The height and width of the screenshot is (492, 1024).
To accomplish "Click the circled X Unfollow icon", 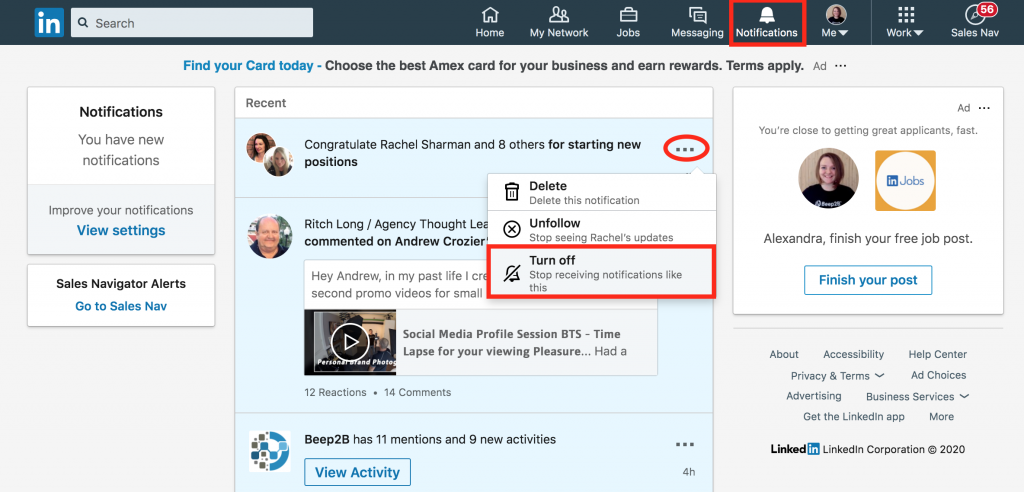I will [512, 229].
